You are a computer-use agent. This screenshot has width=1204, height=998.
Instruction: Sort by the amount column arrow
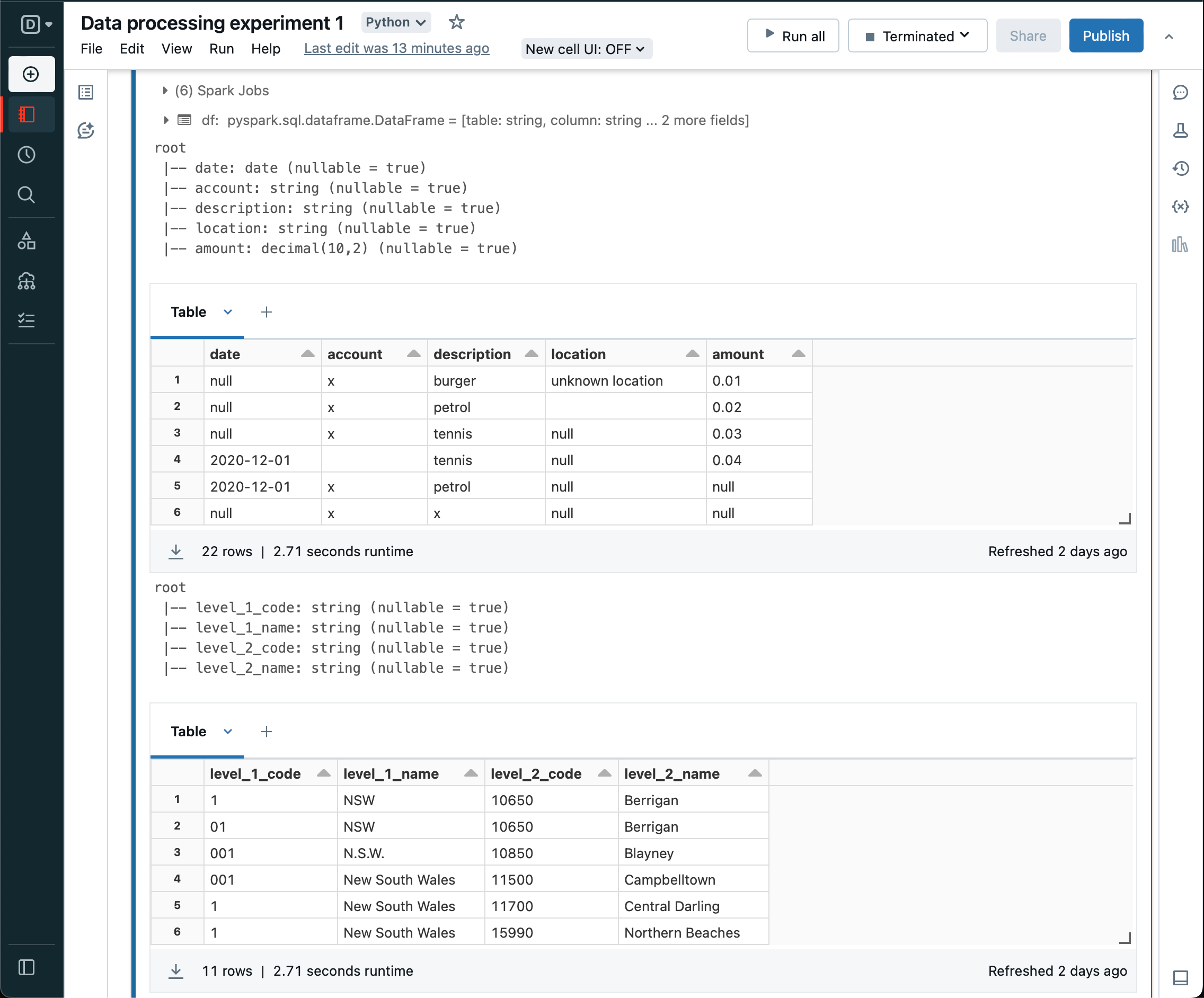coord(798,354)
